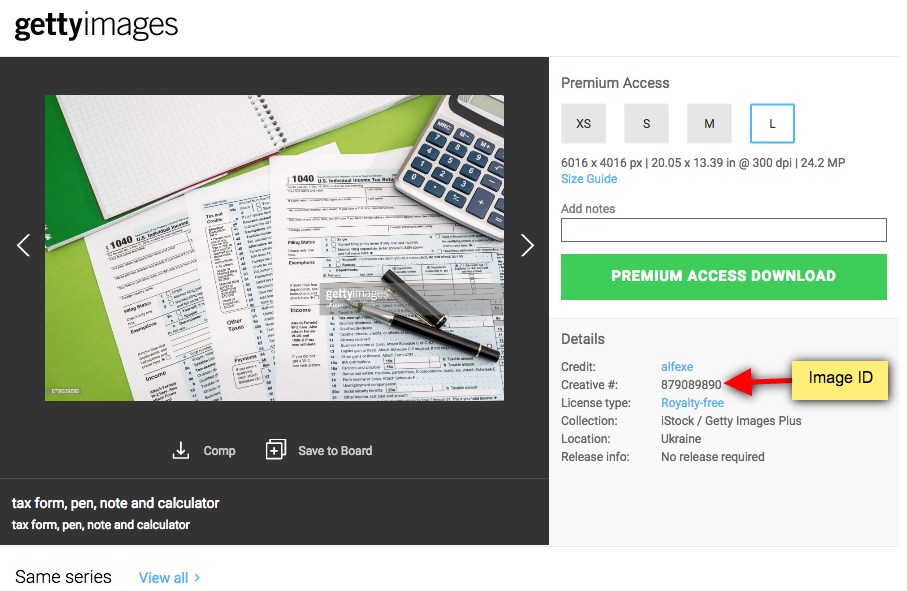The width and height of the screenshot is (907, 591).
Task: Open the Size Guide link
Action: coord(589,179)
